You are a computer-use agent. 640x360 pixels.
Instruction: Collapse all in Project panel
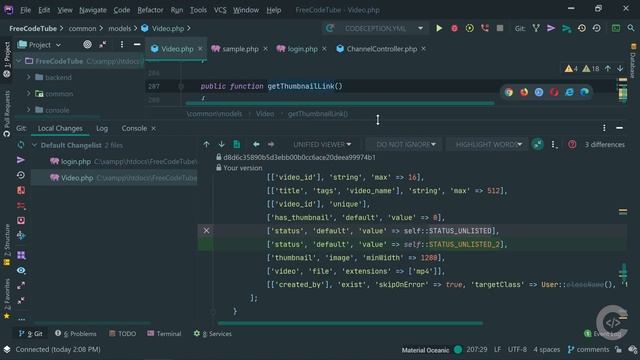[102, 44]
